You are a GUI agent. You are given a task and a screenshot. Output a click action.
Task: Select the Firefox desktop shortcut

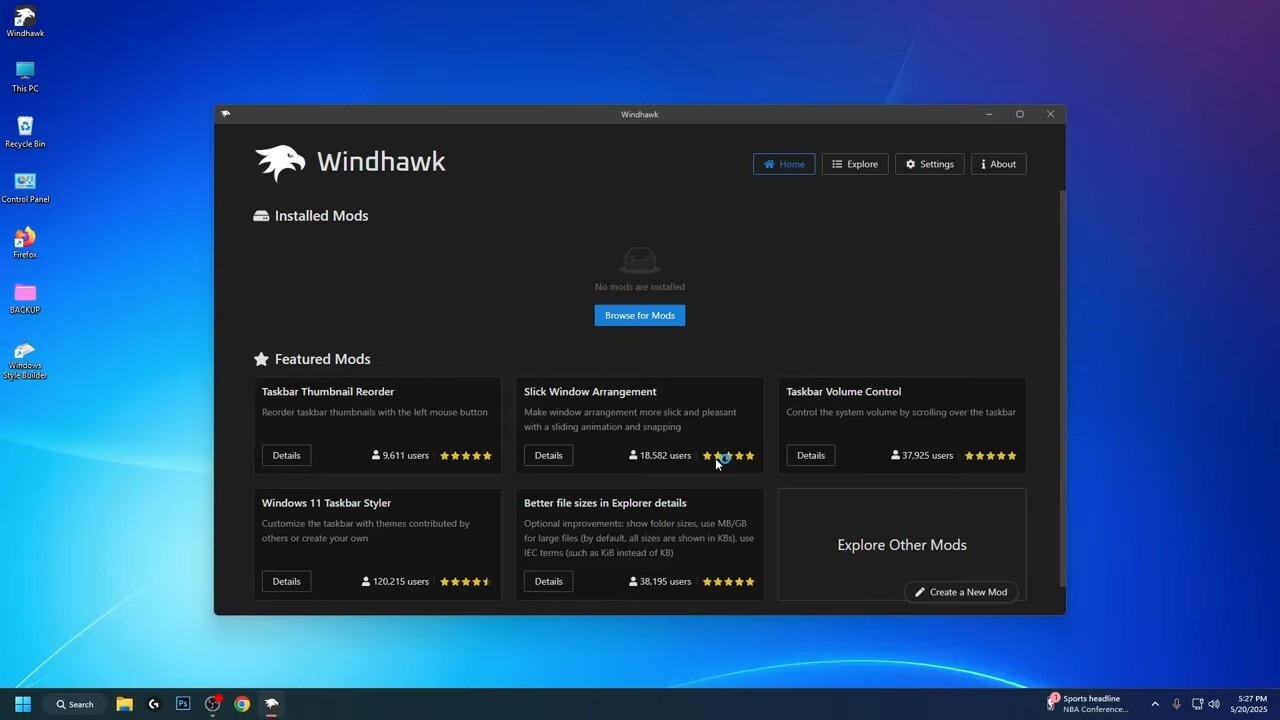coord(25,243)
